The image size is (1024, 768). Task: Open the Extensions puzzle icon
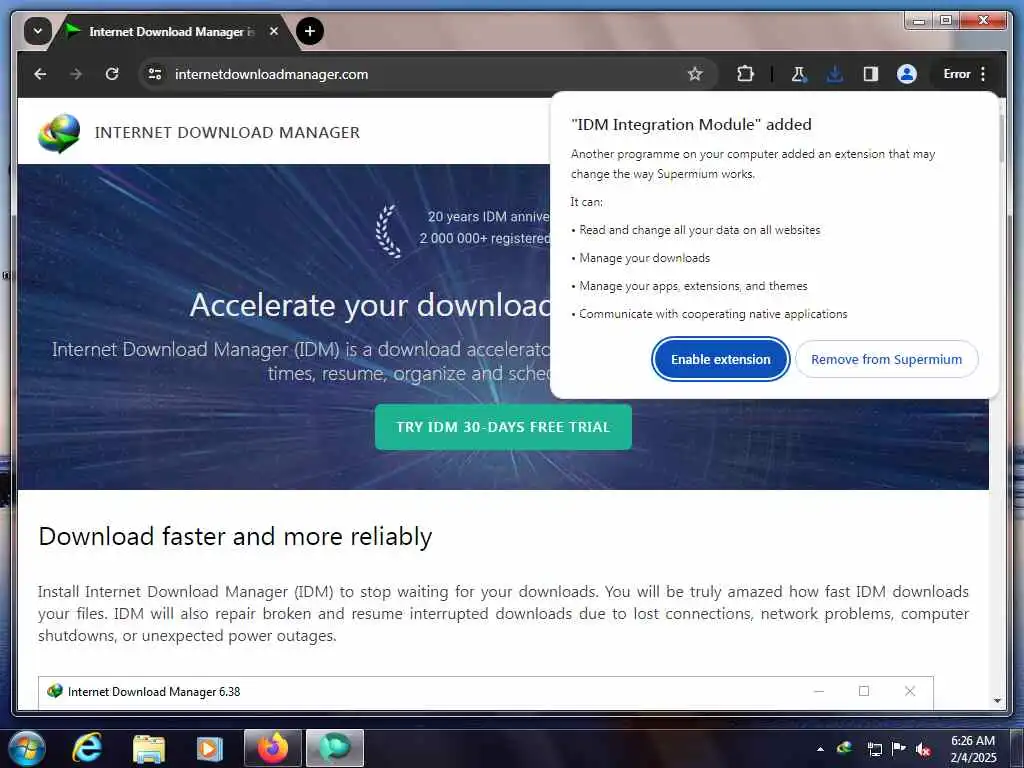click(x=745, y=74)
